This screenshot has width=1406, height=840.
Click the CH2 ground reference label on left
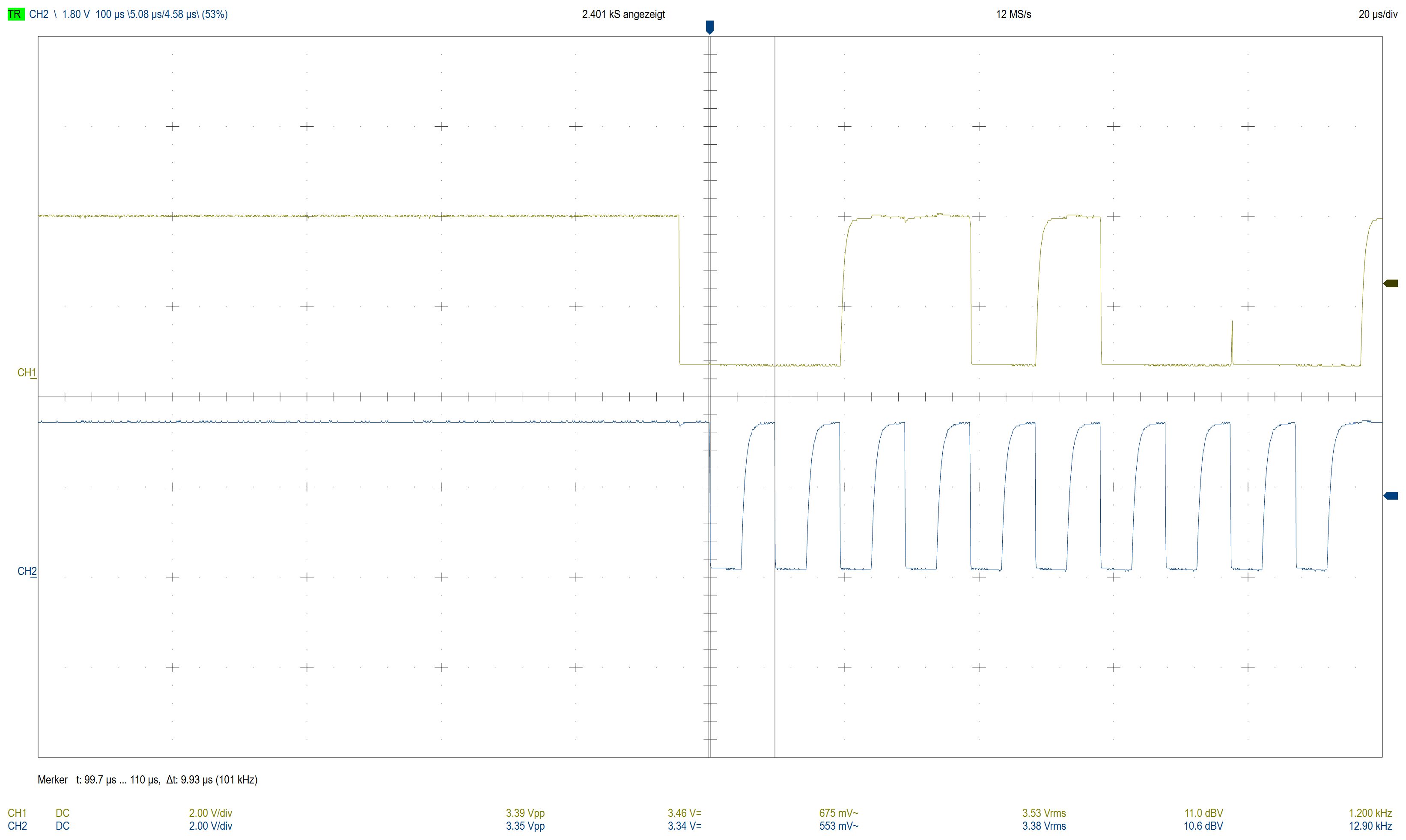coord(27,571)
